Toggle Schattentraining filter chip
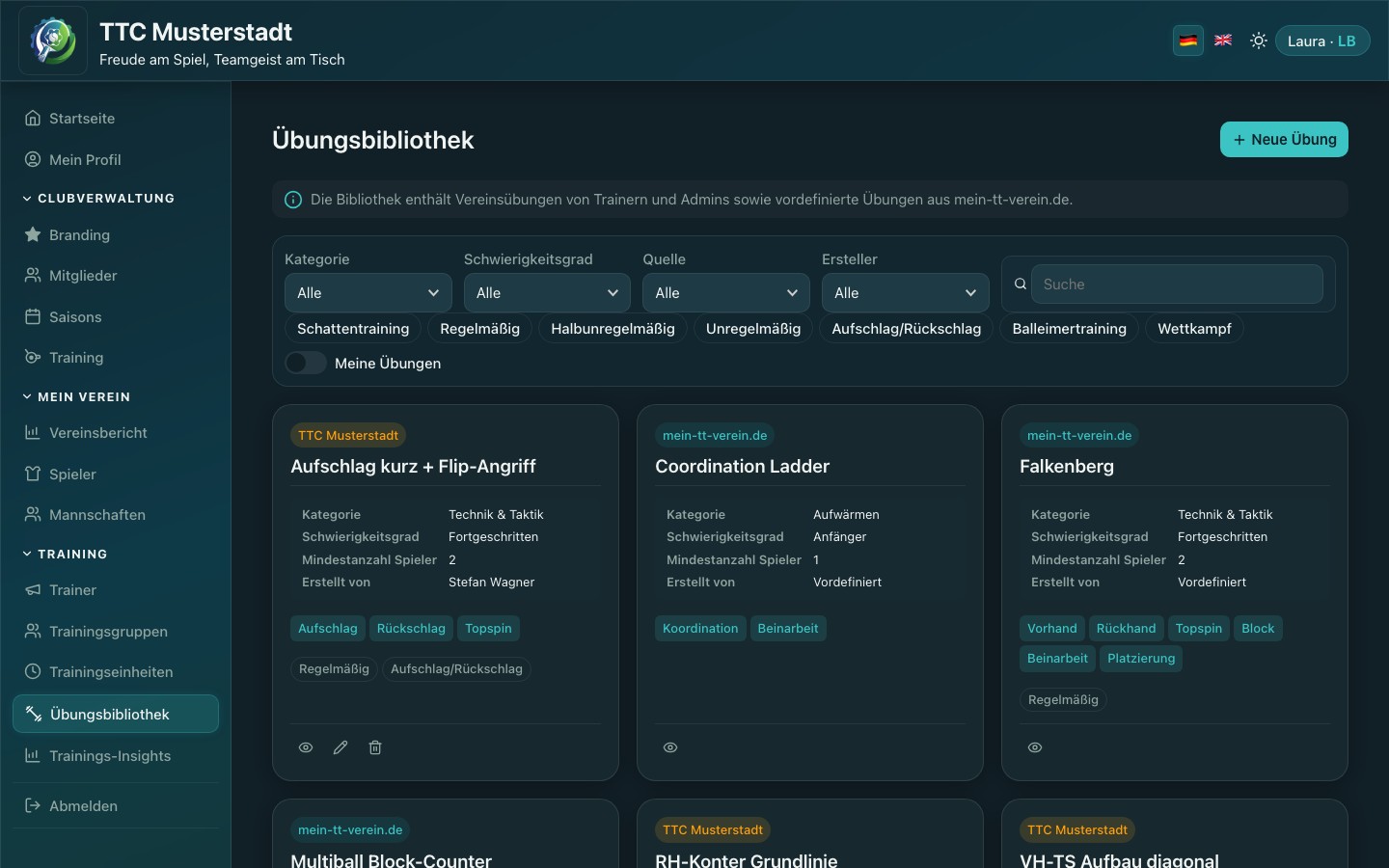 click(353, 329)
